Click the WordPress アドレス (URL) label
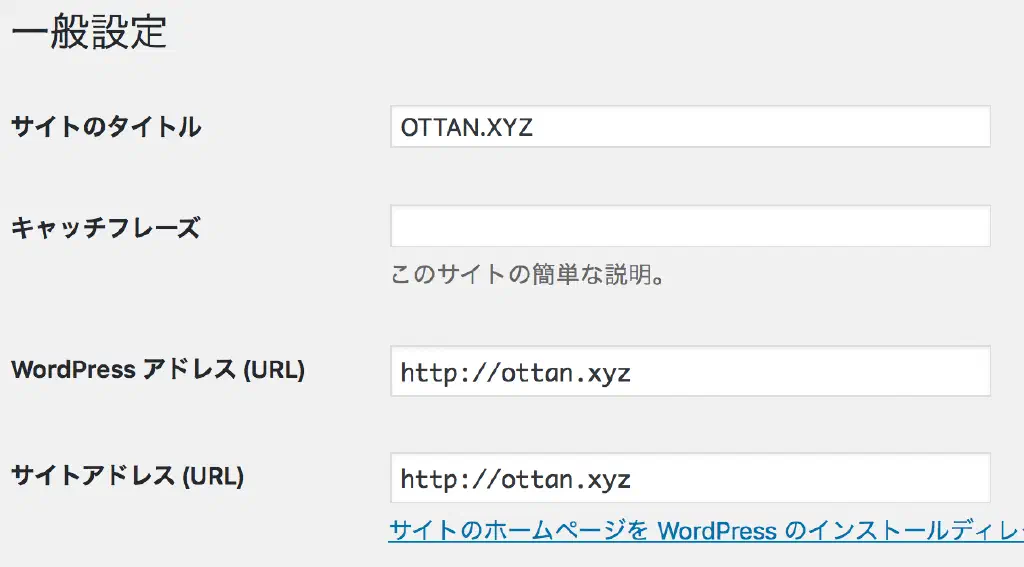Screen dimensions: 1024x567 tap(158, 370)
